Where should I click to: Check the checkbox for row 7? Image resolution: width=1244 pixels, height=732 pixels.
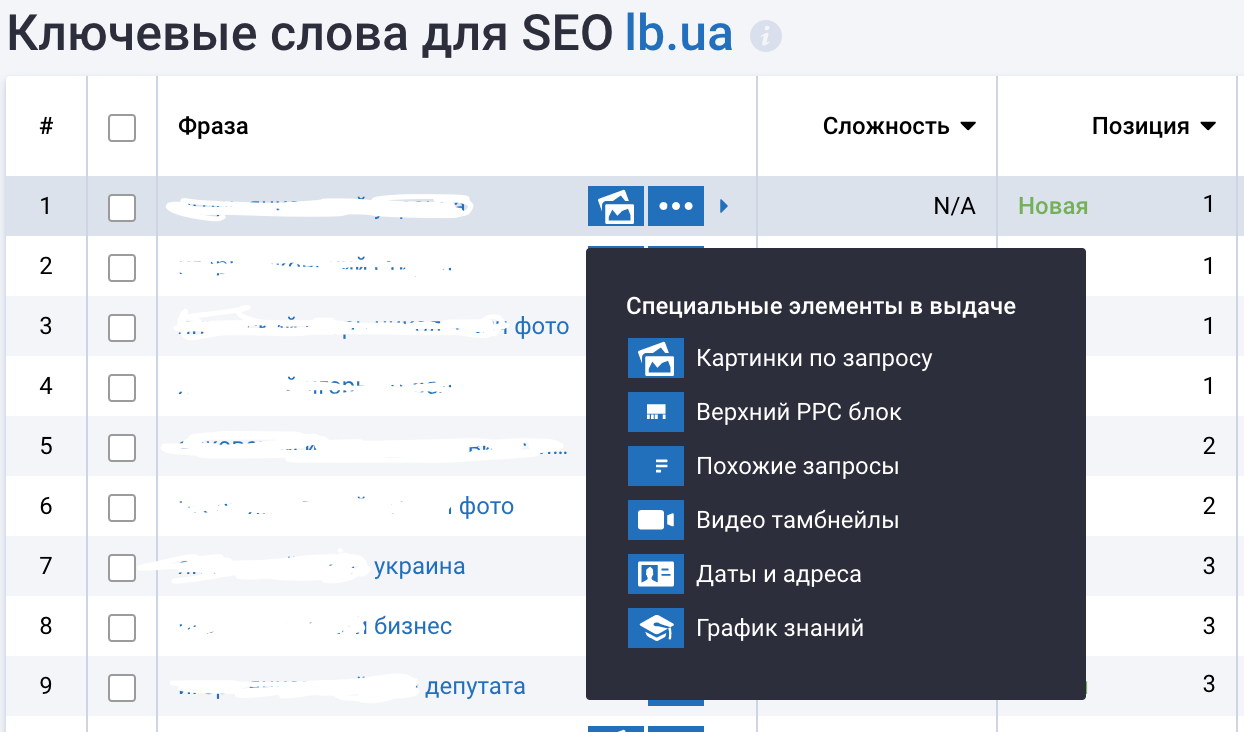122,567
